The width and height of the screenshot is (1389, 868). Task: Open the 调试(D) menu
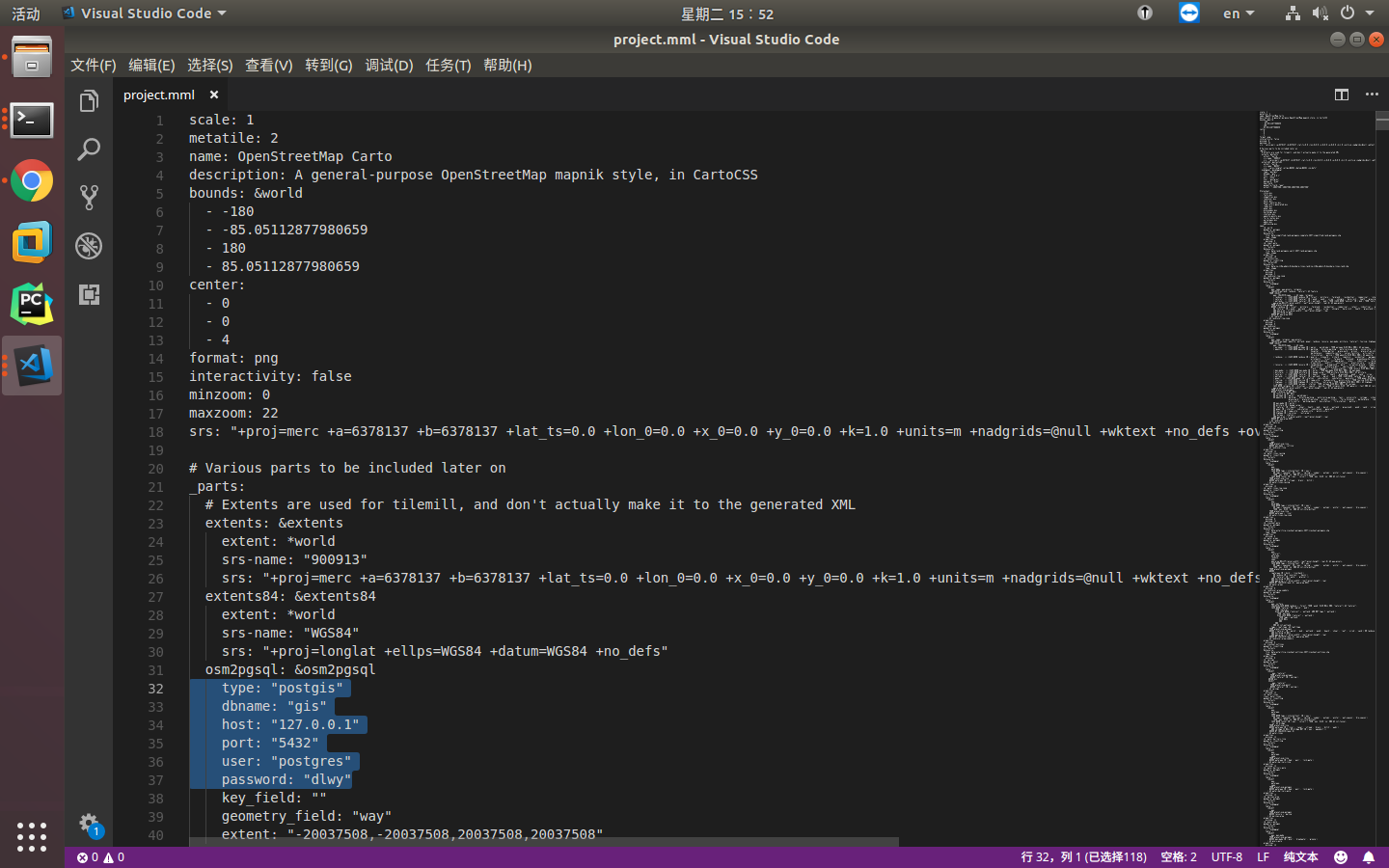tap(389, 65)
